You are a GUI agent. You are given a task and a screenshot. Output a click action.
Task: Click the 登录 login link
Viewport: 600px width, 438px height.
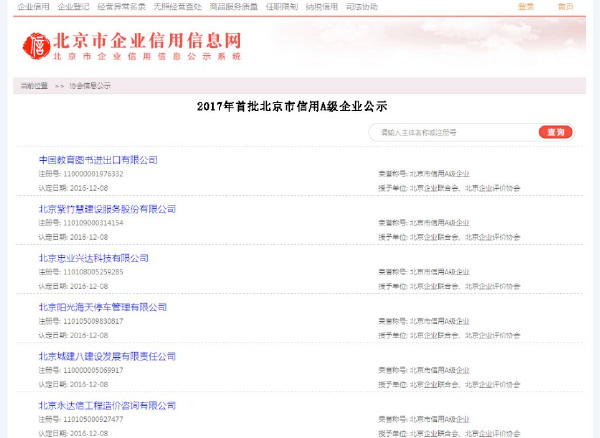point(526,7)
